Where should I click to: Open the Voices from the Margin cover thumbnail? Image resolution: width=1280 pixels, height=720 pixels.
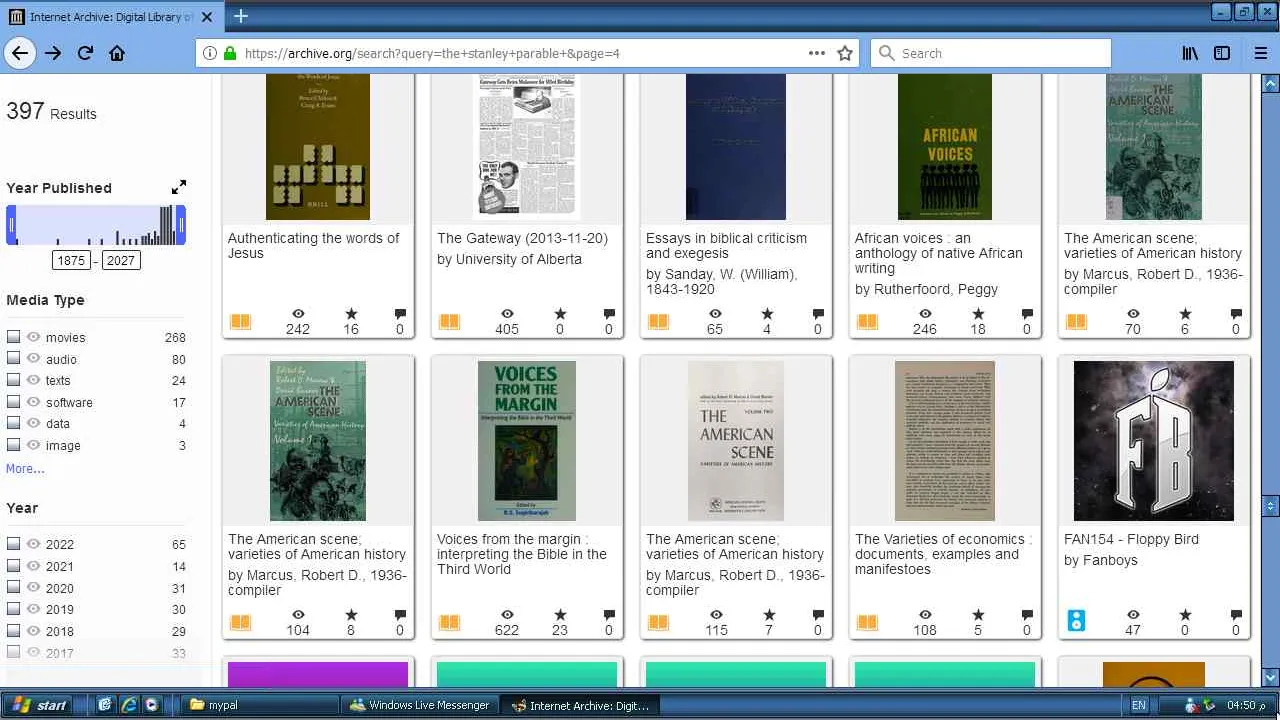coord(527,441)
